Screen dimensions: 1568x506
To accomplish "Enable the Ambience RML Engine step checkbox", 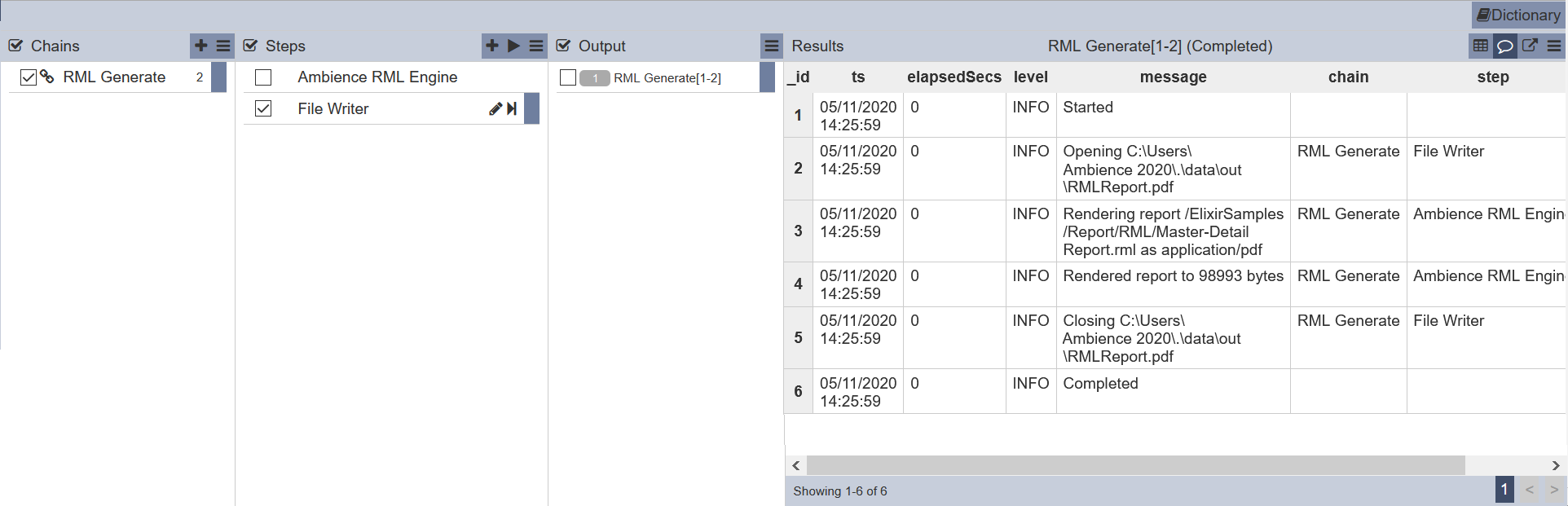I will coord(263,77).
